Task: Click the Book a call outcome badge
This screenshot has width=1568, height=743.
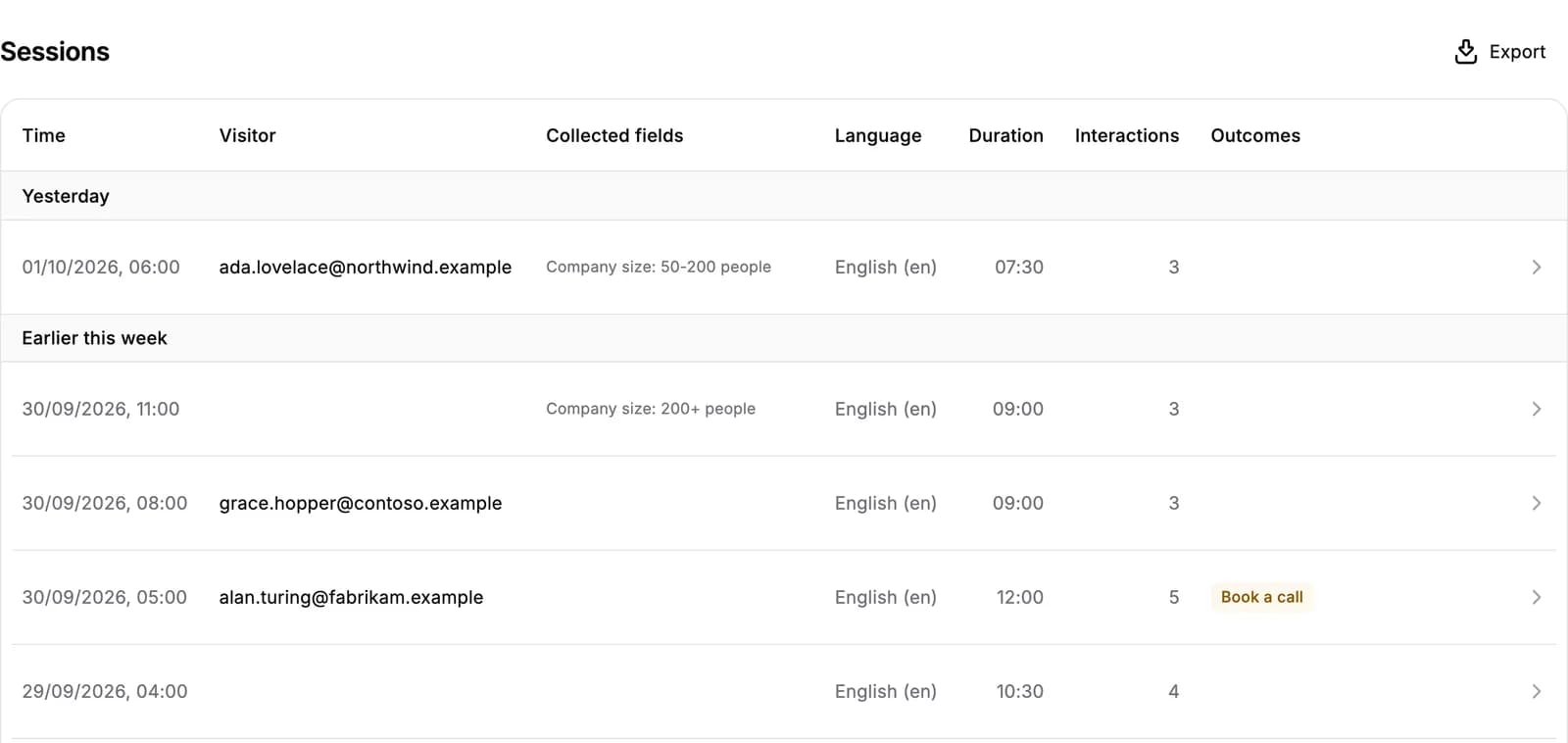Action: (x=1261, y=597)
